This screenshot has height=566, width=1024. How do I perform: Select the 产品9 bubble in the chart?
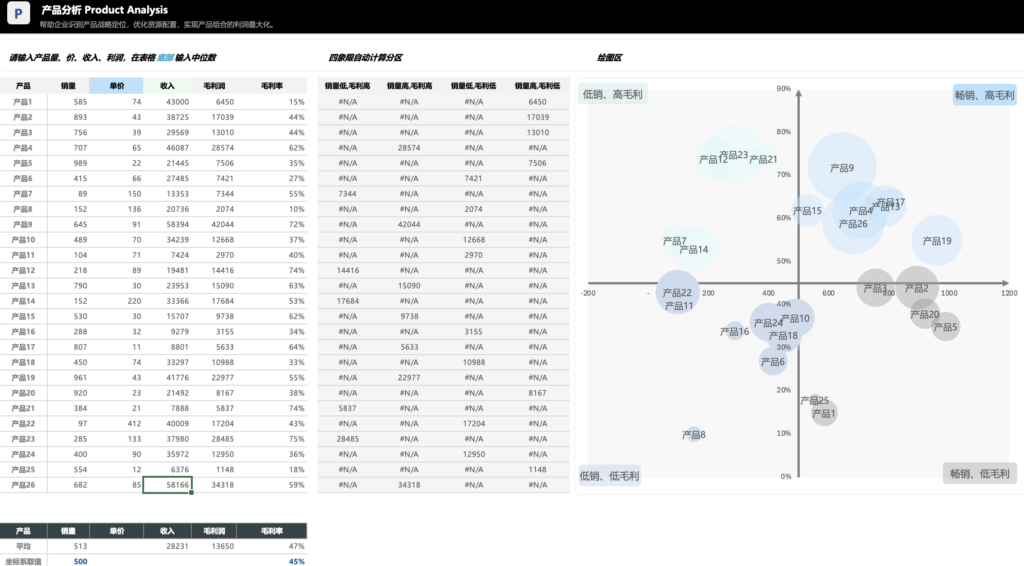click(842, 168)
